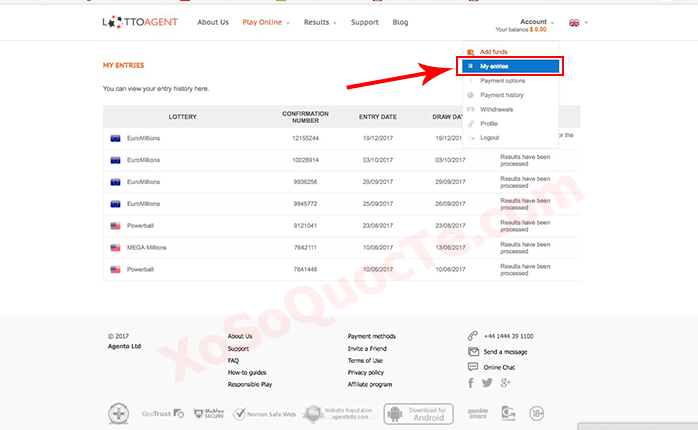The width and height of the screenshot is (698, 430).
Task: Open How-to guides footer link
Action: pos(247,373)
